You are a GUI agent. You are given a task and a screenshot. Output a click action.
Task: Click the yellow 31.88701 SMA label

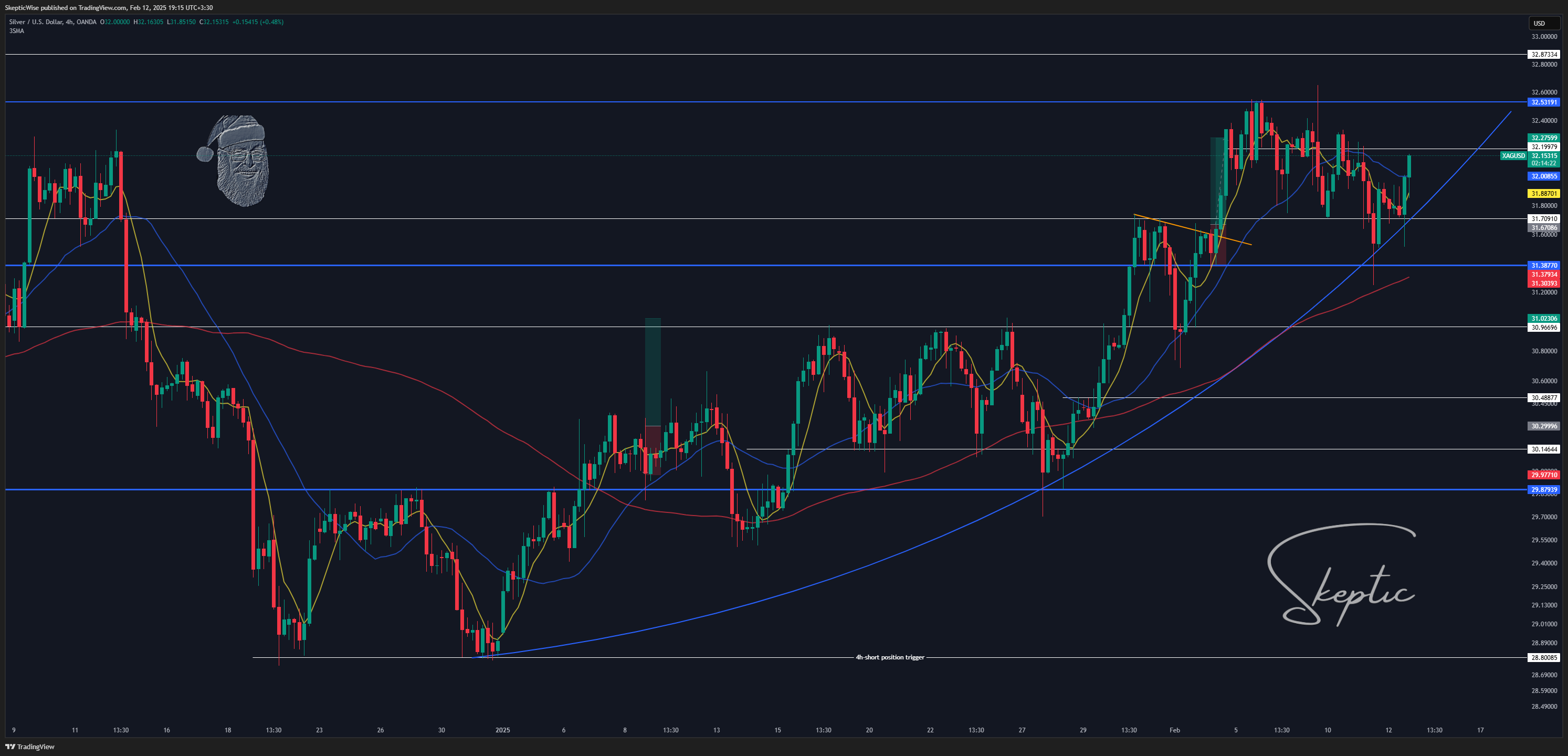(1544, 194)
